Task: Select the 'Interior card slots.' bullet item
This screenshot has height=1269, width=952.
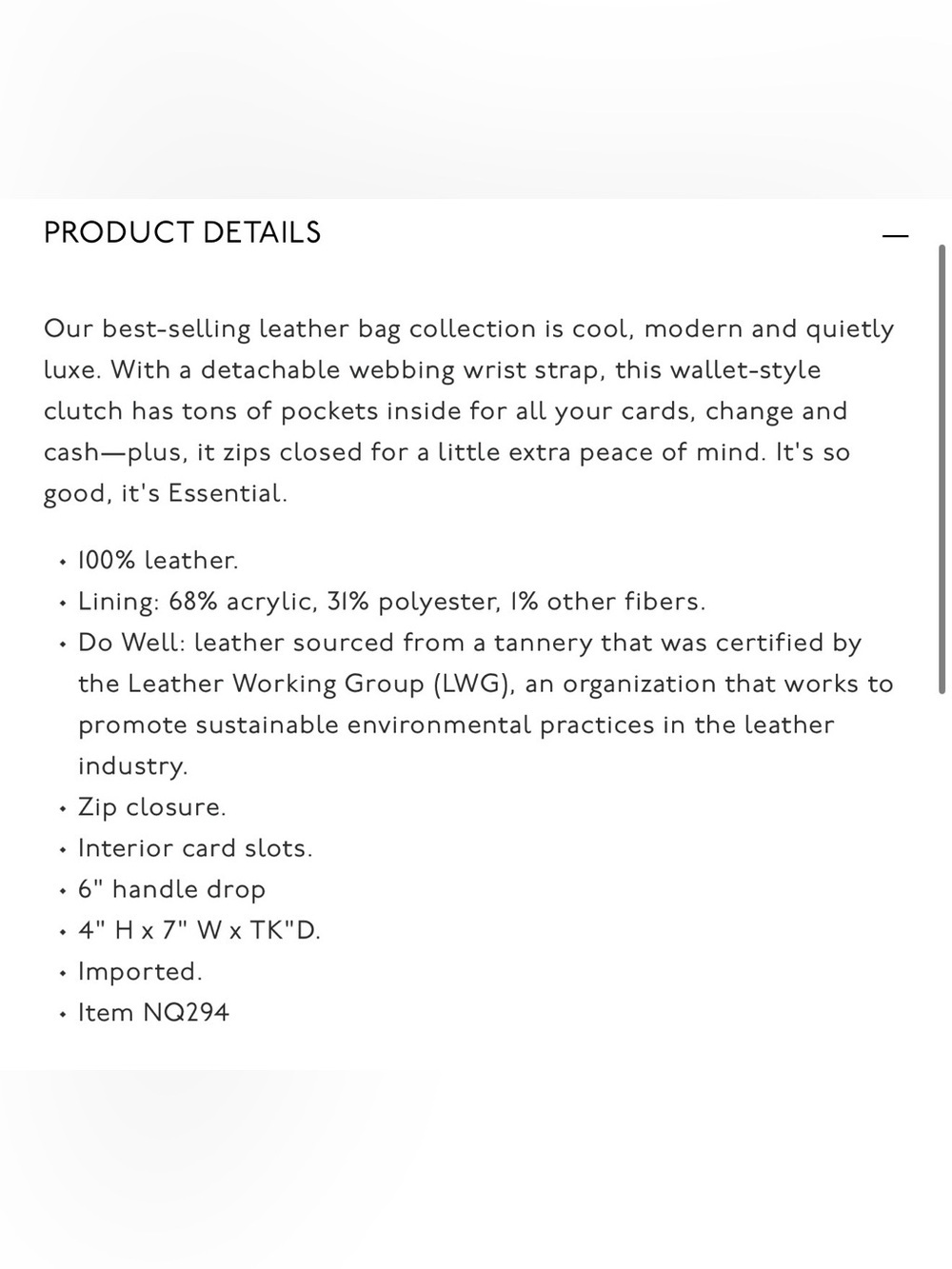Action: (195, 848)
